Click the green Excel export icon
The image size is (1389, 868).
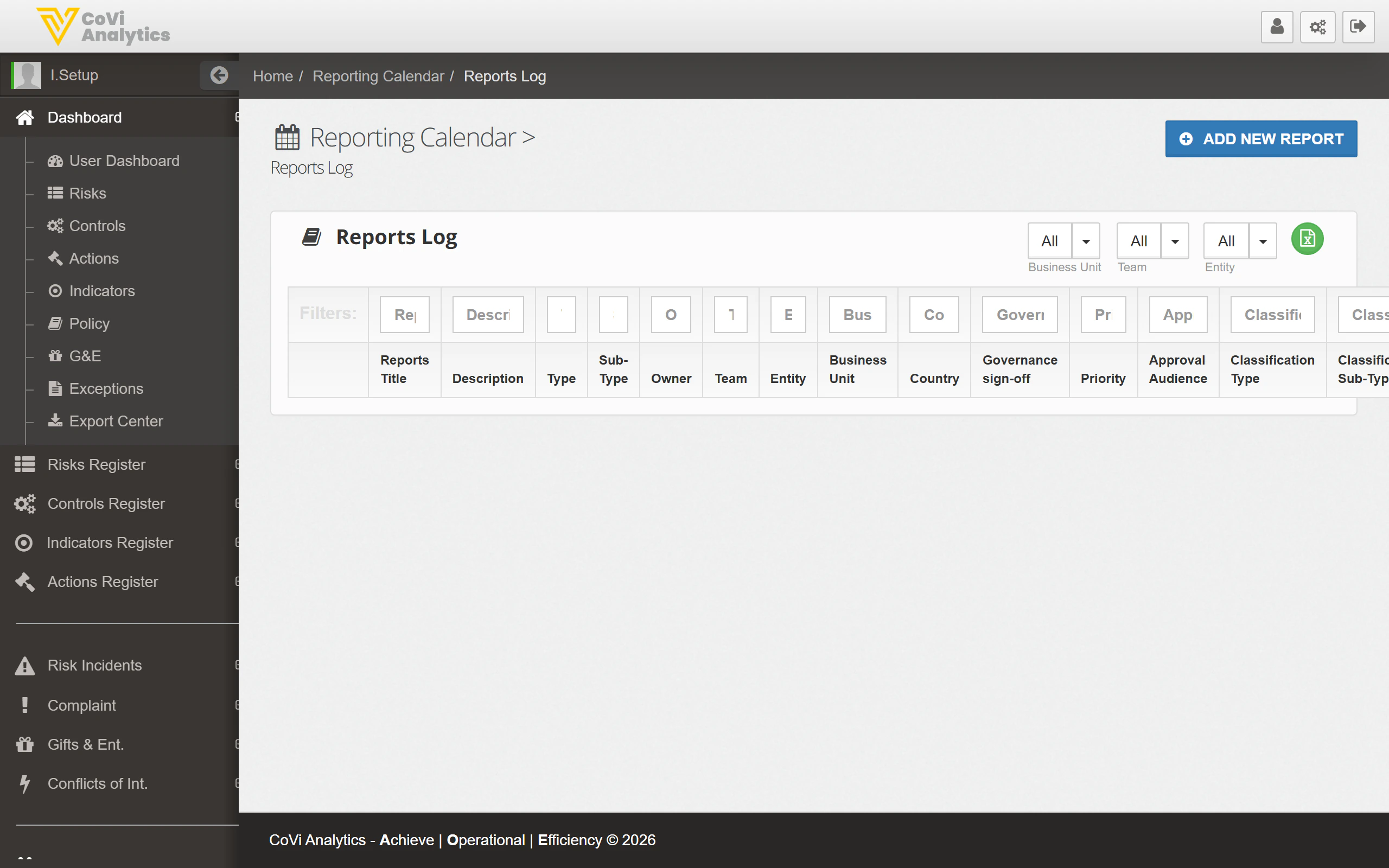pos(1307,238)
